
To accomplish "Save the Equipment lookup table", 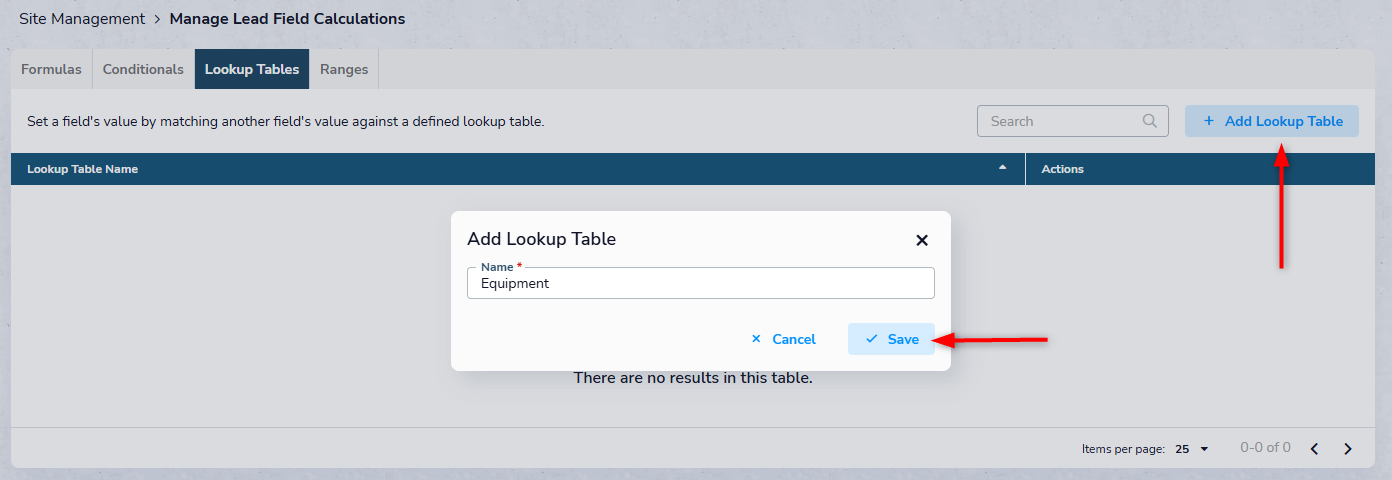I will pyautogui.click(x=891, y=339).
